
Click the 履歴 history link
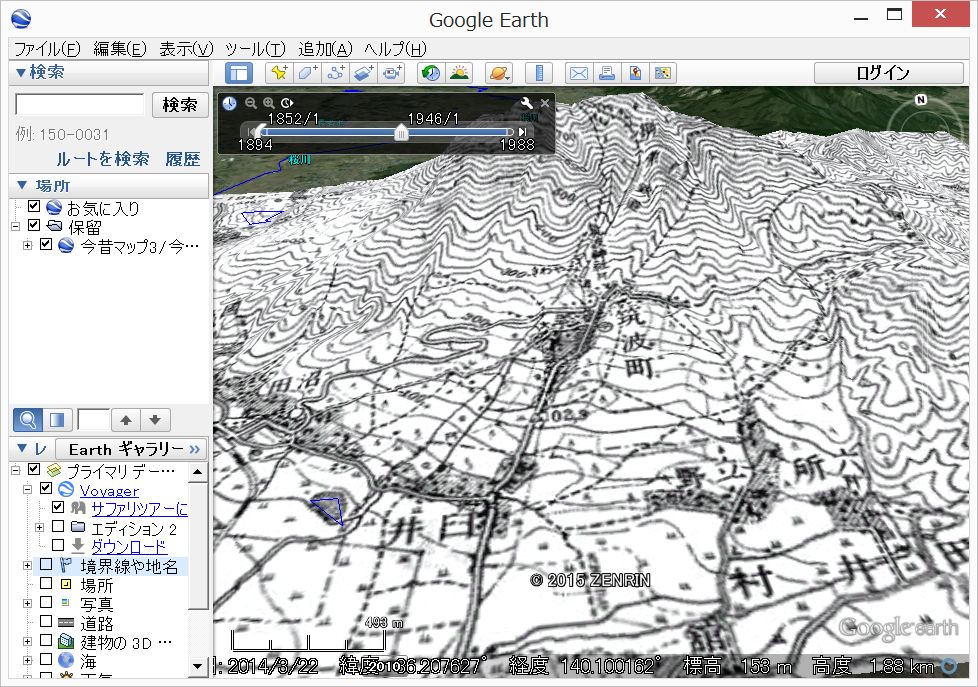coord(183,159)
